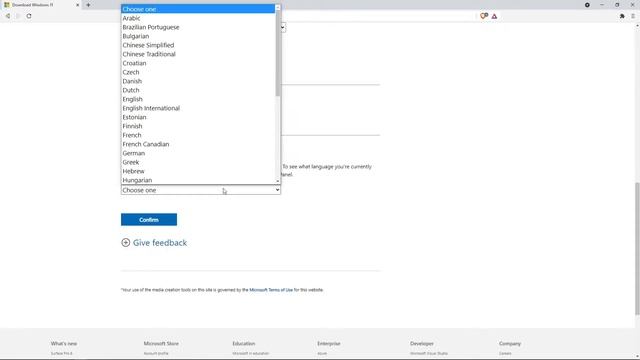The height and width of the screenshot is (360, 640).
Task: Click the circular profile icon in the title bar
Action: click(587, 5)
